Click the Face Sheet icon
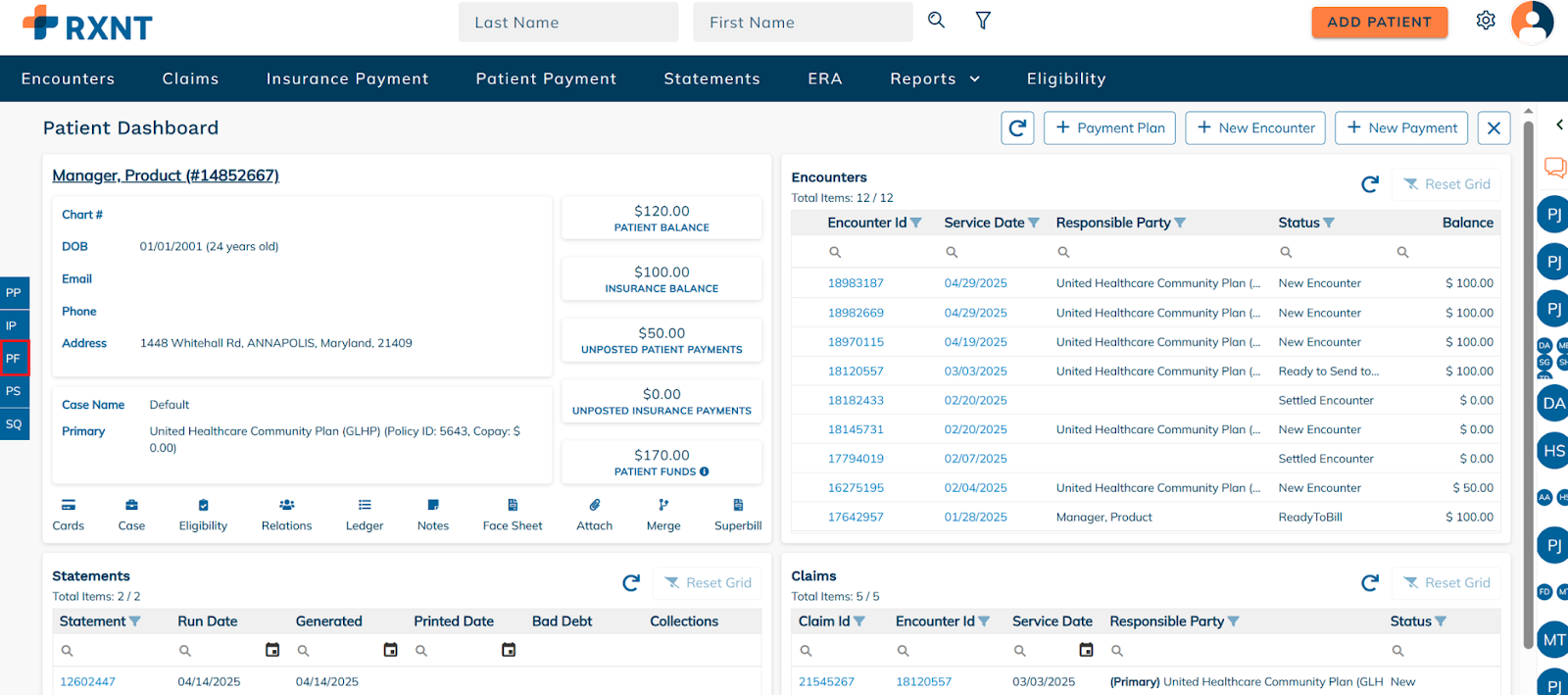This screenshot has height=695, width=1568. pos(513,506)
